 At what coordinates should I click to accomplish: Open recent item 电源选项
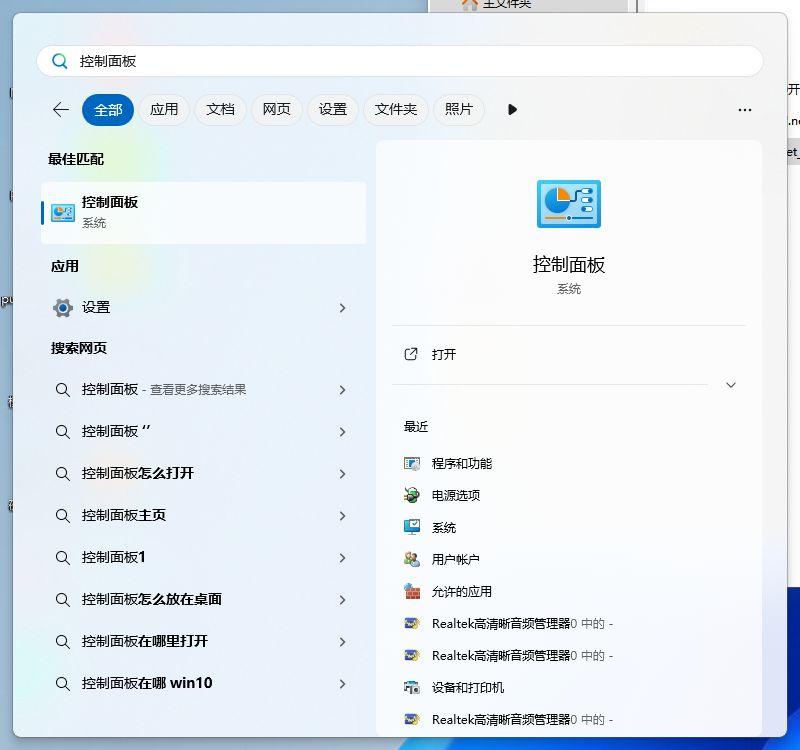(x=456, y=495)
